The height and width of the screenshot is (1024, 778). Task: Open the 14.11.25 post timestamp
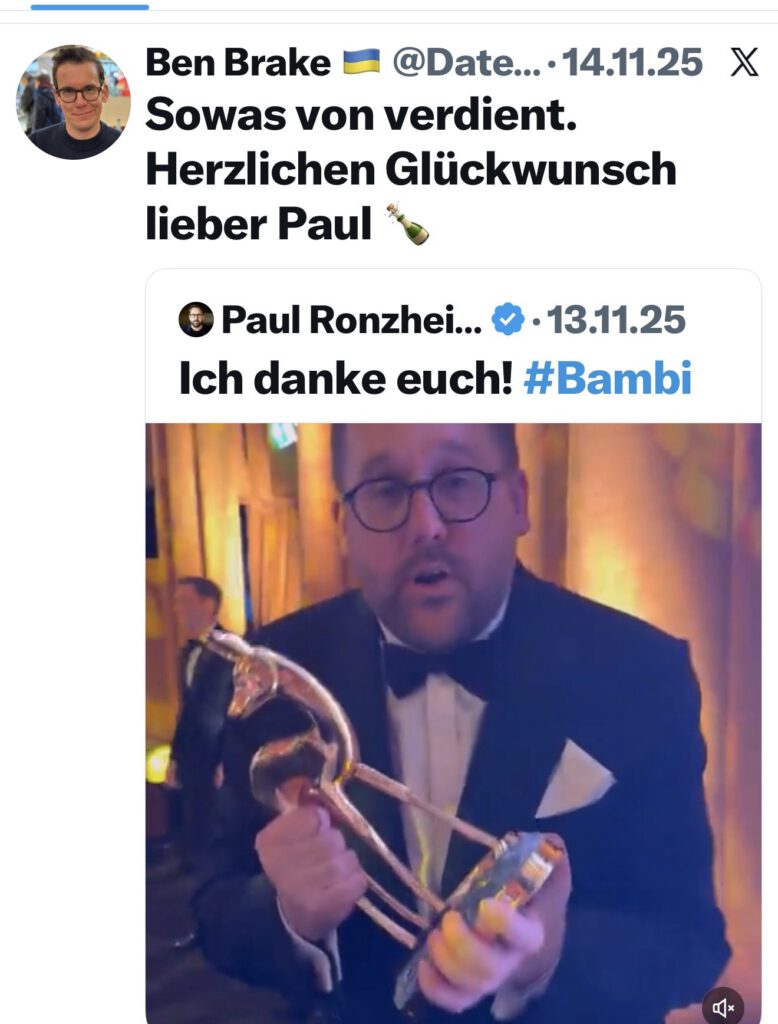coord(632,63)
